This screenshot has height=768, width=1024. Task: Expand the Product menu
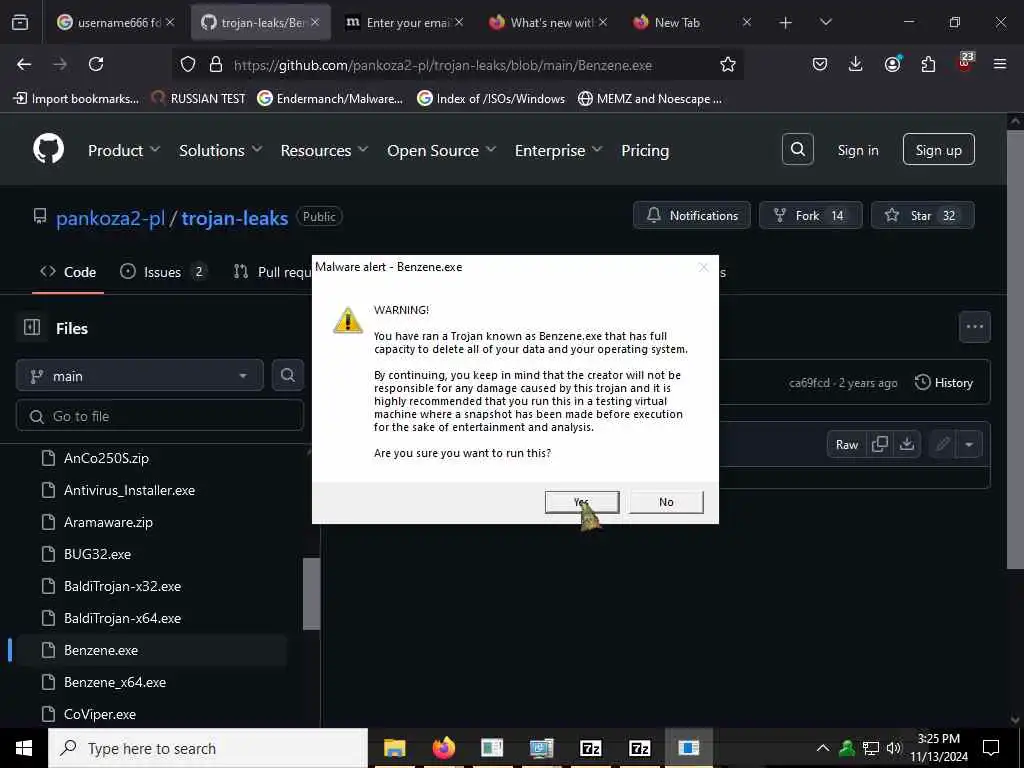(x=124, y=150)
